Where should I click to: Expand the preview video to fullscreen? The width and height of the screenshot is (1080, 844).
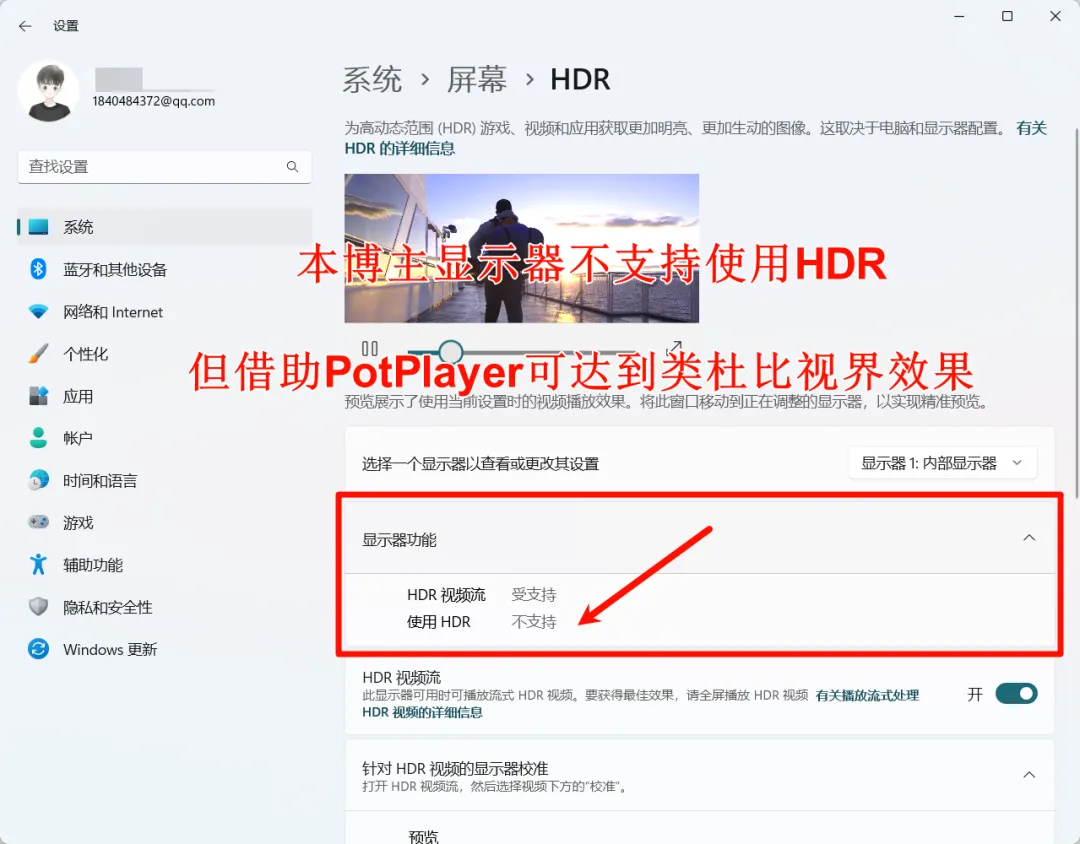click(x=674, y=347)
